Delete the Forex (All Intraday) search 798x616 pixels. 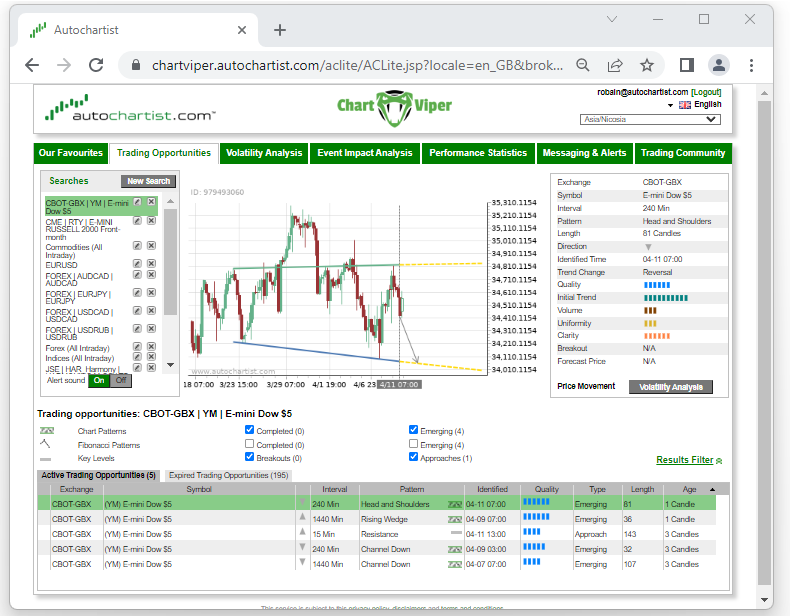pyautogui.click(x=151, y=347)
